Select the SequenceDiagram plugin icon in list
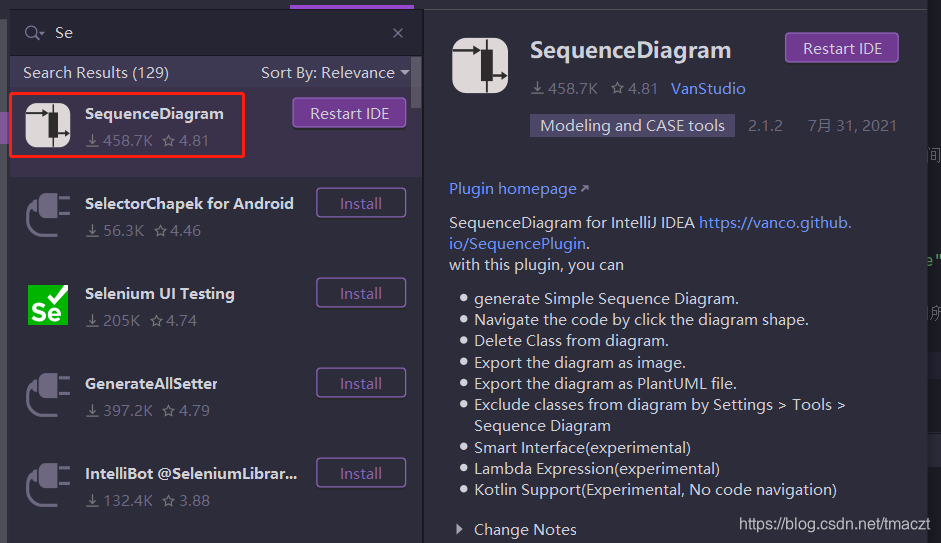Viewport: 941px width, 543px height. [48, 125]
